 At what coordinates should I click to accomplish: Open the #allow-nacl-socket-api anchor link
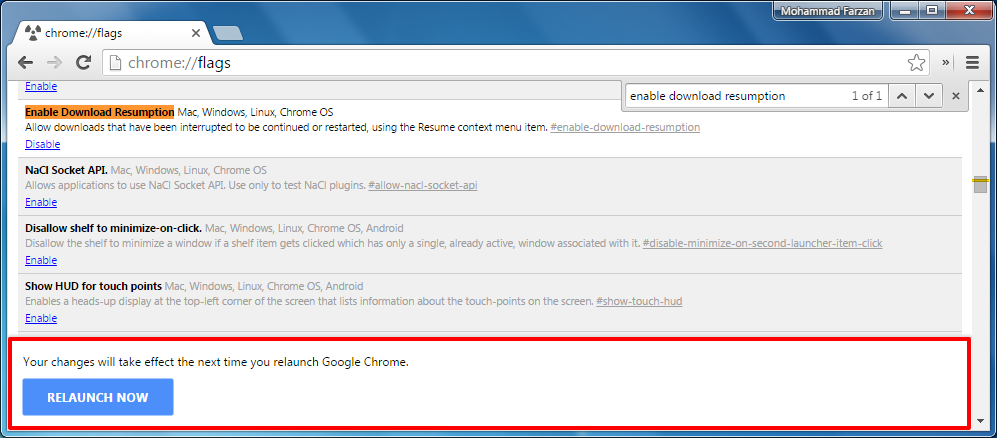coord(423,186)
